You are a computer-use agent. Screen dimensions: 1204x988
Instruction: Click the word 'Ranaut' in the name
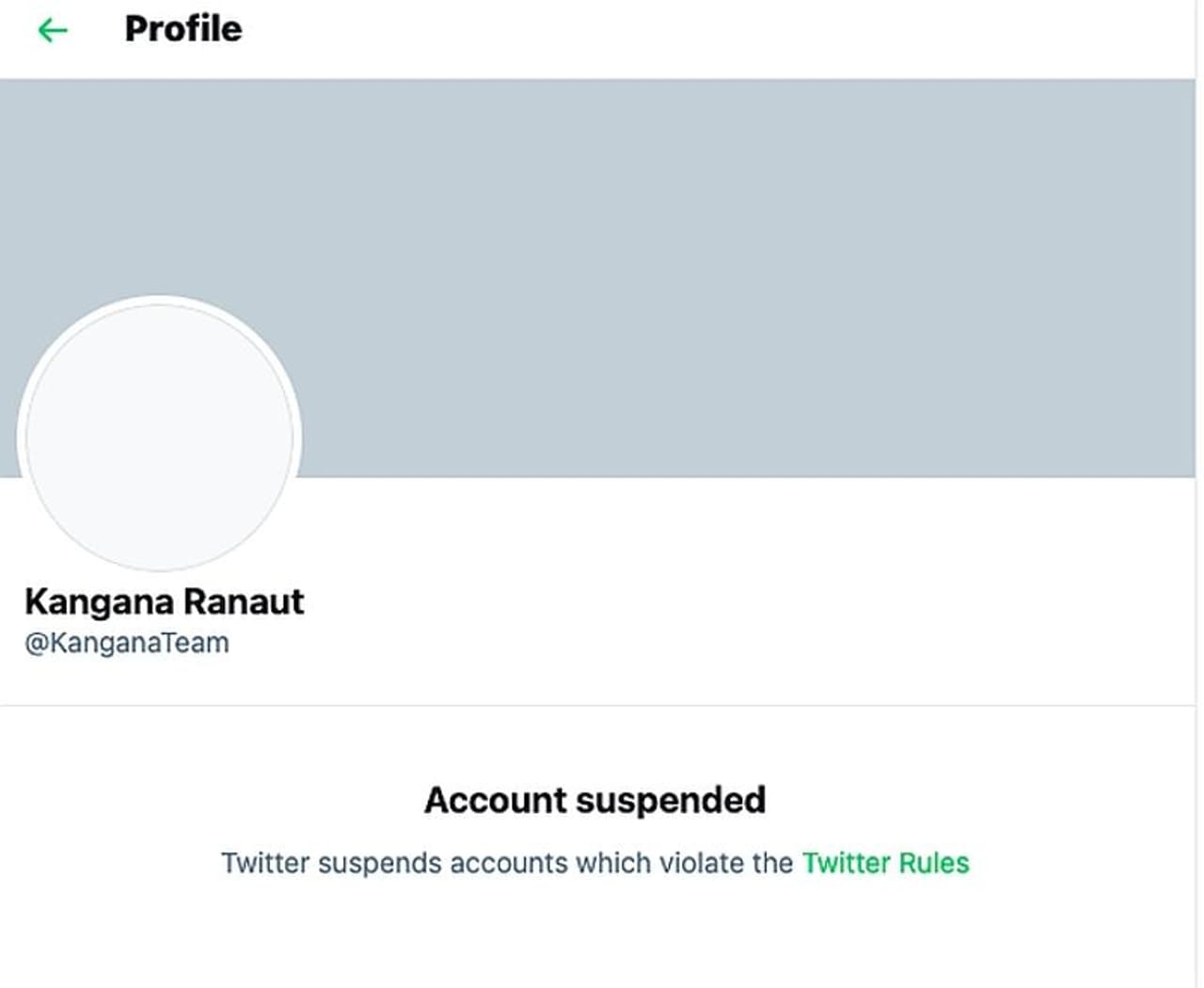(x=244, y=601)
